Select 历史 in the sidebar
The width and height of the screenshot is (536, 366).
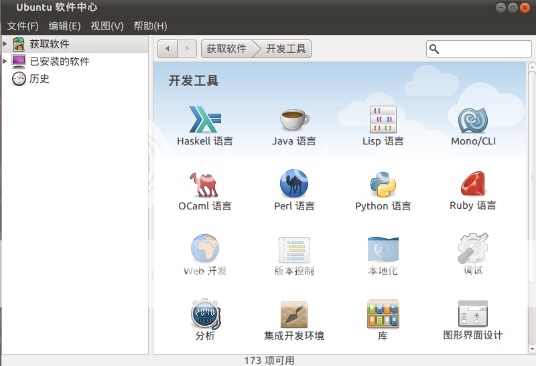pyautogui.click(x=75, y=79)
